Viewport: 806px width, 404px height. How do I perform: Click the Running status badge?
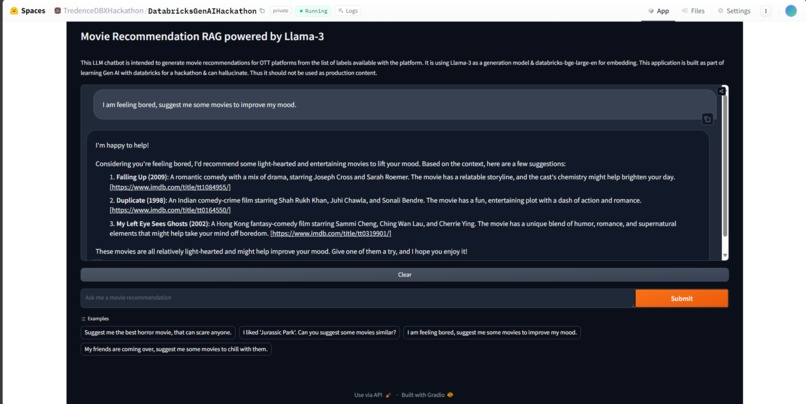(313, 11)
